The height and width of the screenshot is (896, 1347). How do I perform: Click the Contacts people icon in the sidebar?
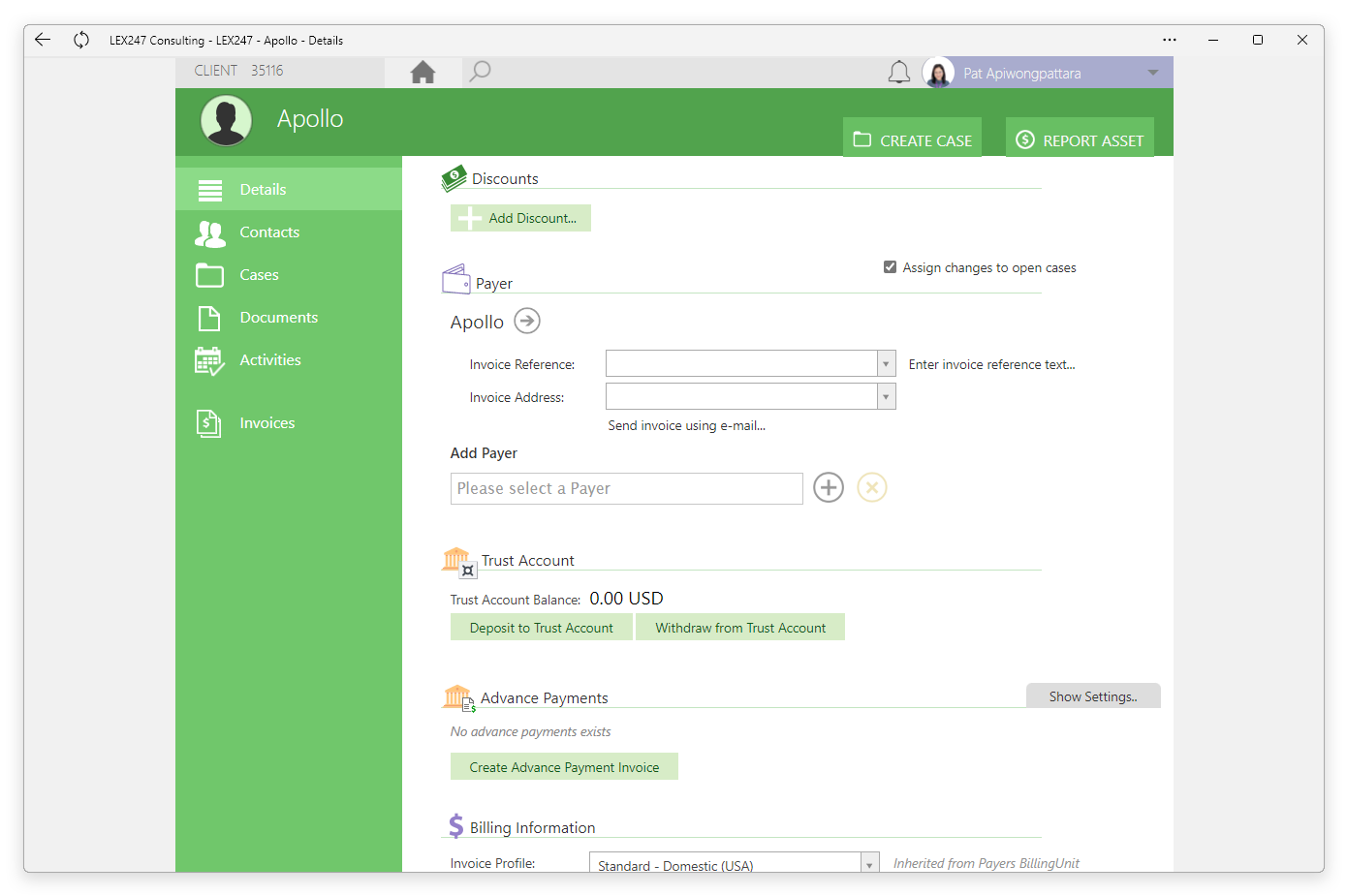tap(210, 232)
